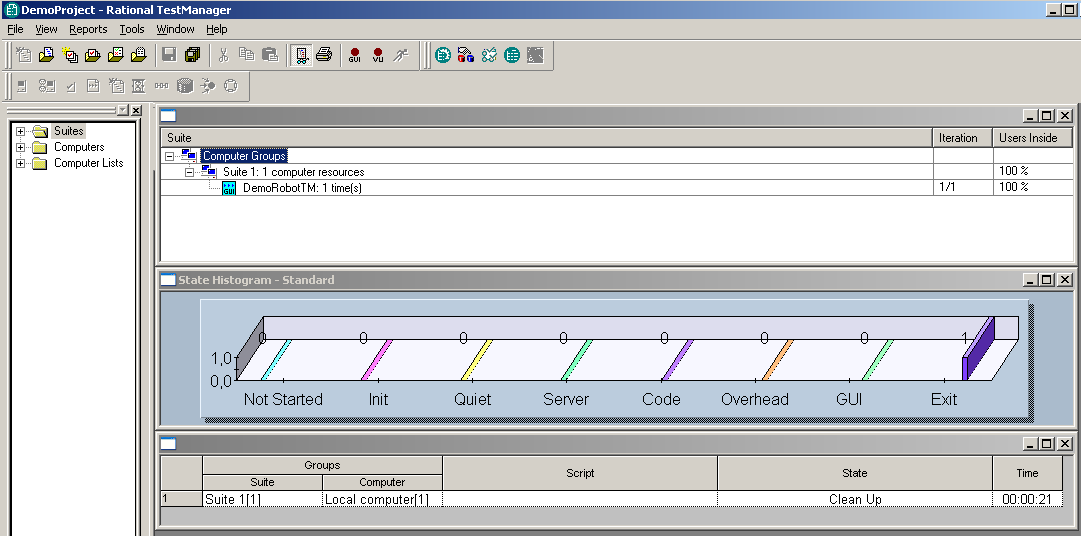The image size is (1081, 536).
Task: Click the Print icon in toolbar
Action: coord(323,55)
